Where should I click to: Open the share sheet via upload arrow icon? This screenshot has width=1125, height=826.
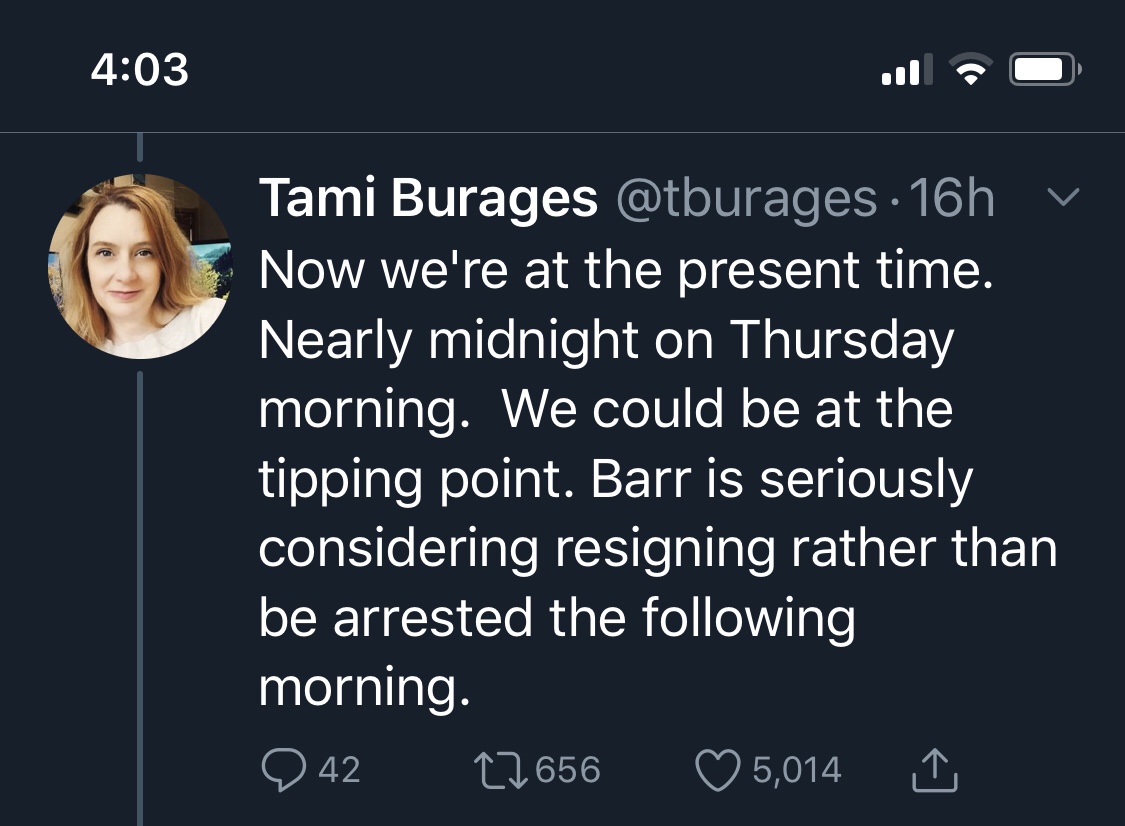pyautogui.click(x=936, y=769)
